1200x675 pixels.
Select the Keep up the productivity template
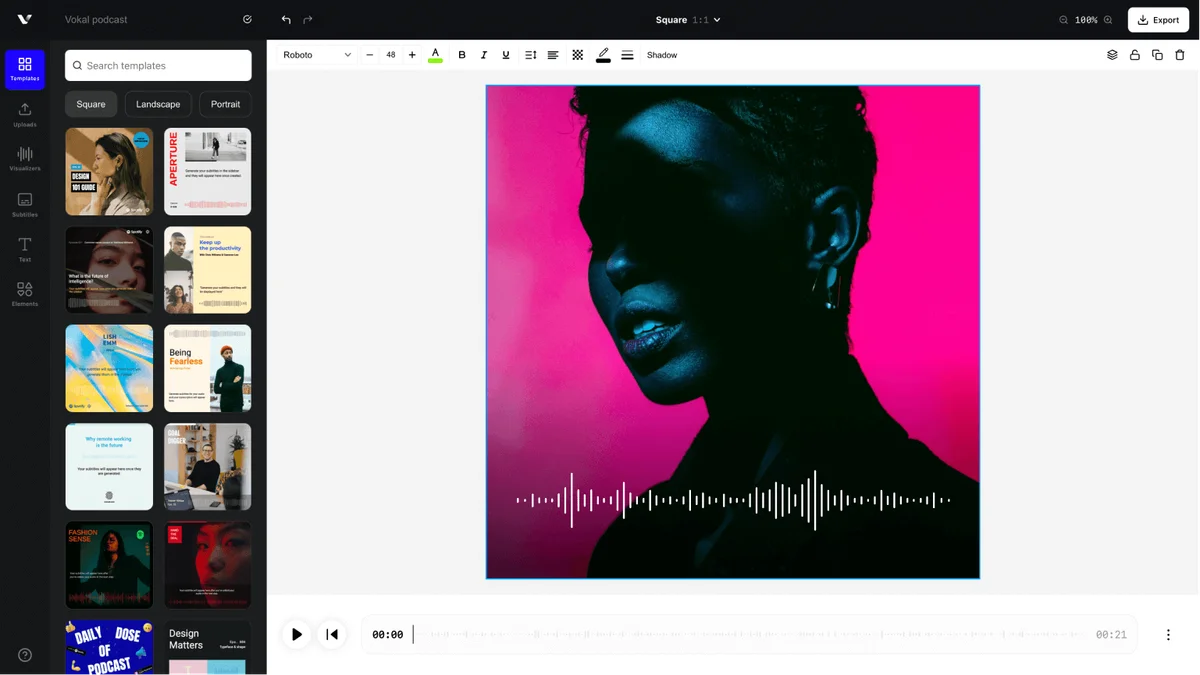point(208,270)
